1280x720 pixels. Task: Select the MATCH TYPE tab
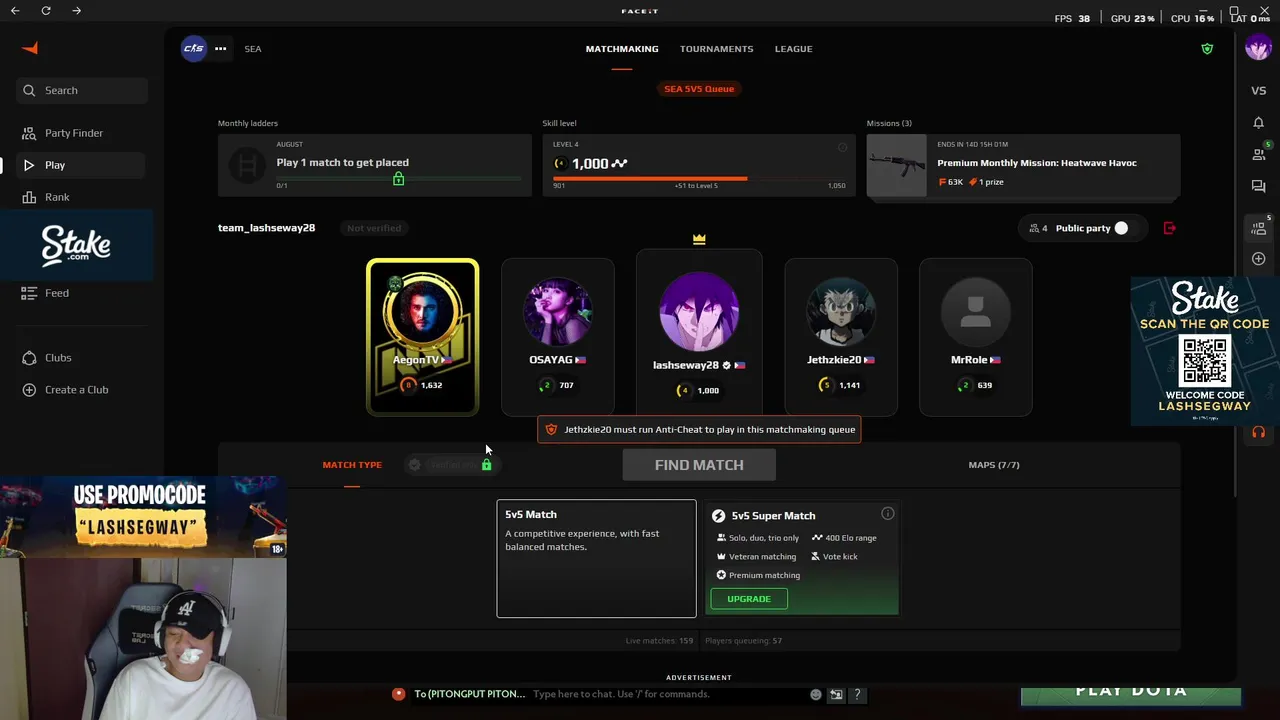[352, 465]
